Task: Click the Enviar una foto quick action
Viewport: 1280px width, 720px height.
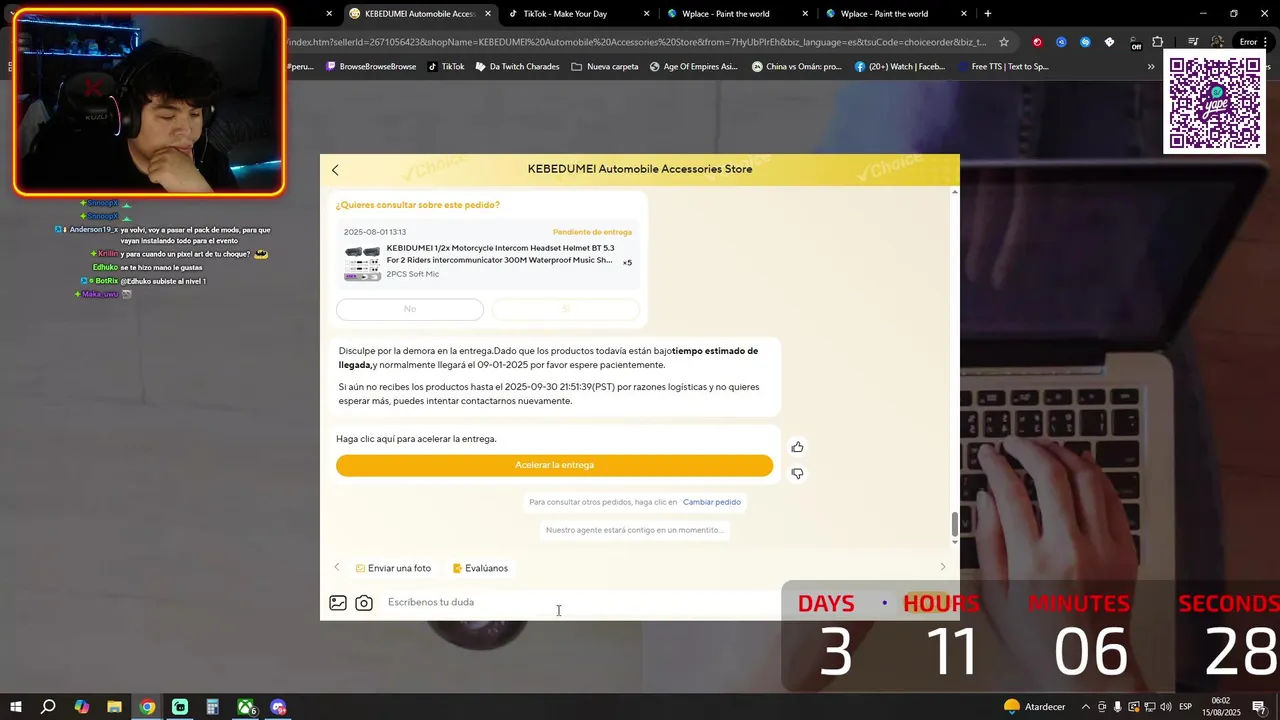Action: click(393, 568)
